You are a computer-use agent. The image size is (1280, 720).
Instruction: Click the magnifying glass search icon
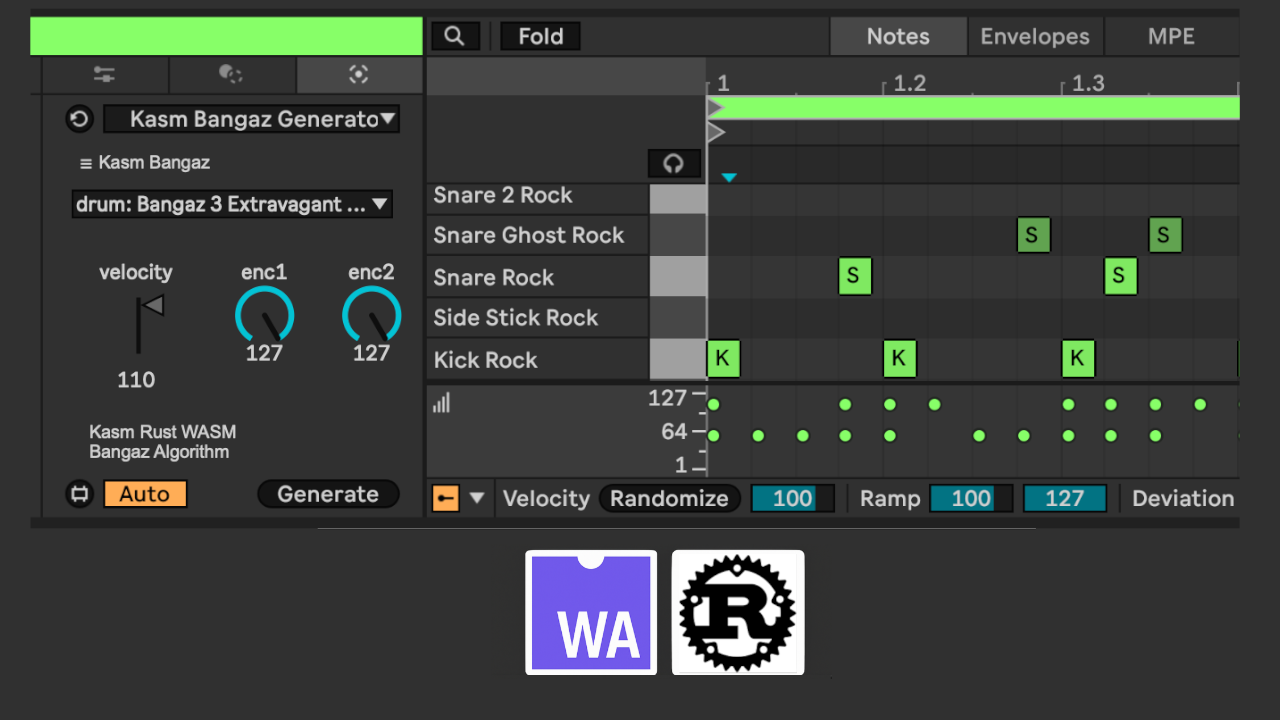pyautogui.click(x=455, y=37)
